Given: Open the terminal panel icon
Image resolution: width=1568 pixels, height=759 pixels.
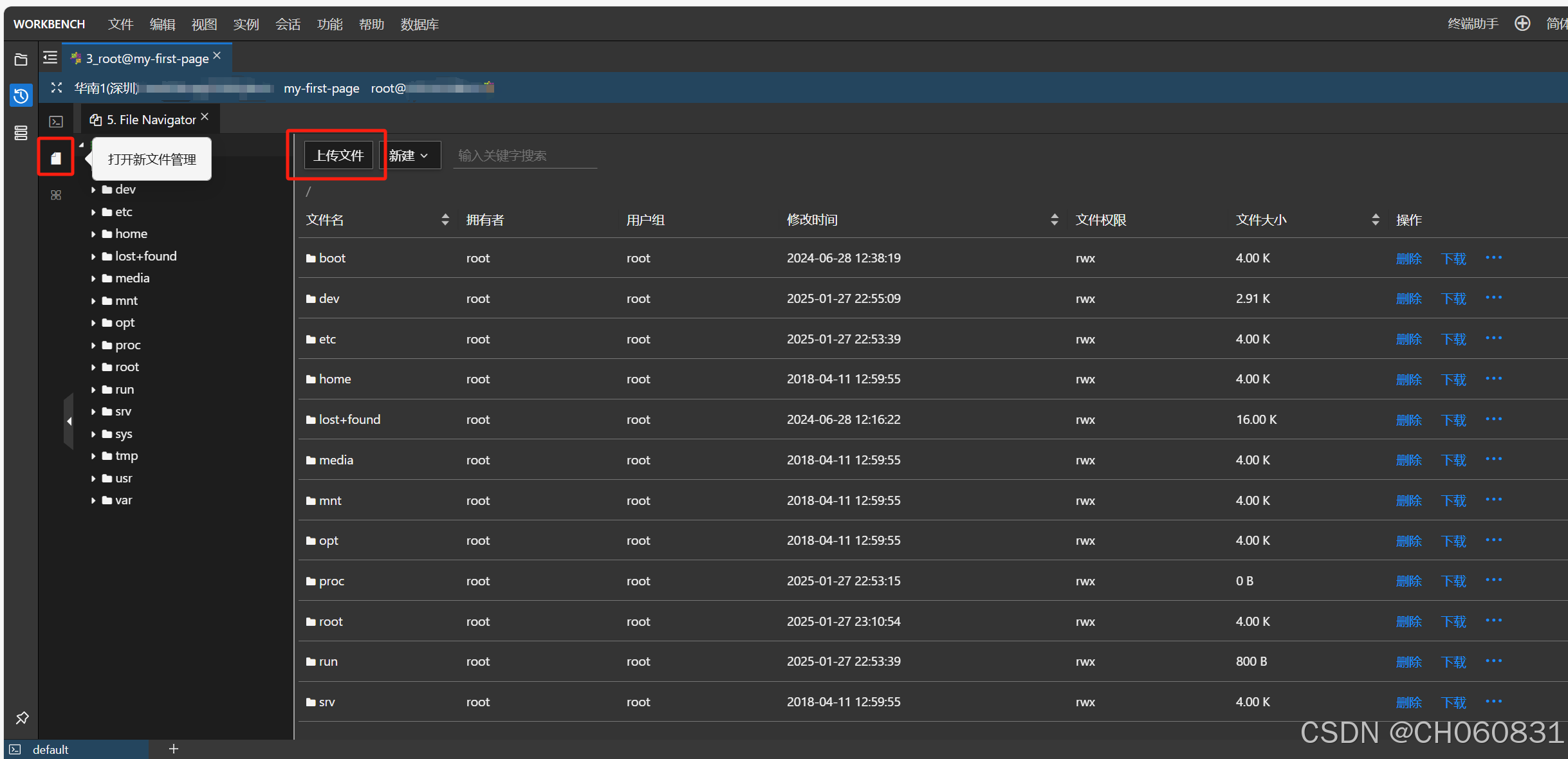Looking at the screenshot, I should (56, 122).
